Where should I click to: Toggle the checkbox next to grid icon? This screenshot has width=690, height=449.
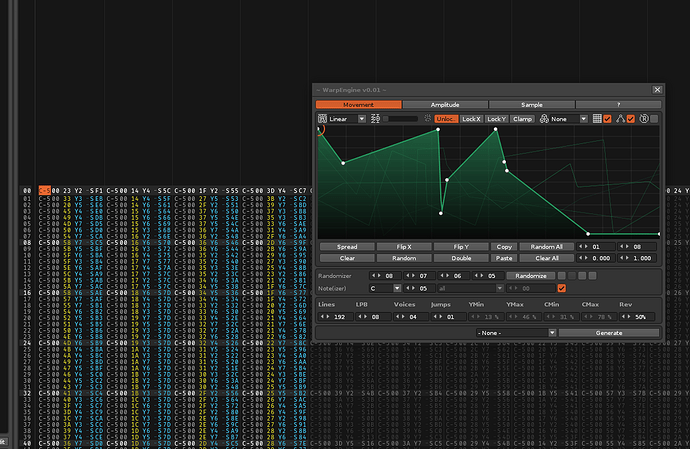click(x=607, y=118)
